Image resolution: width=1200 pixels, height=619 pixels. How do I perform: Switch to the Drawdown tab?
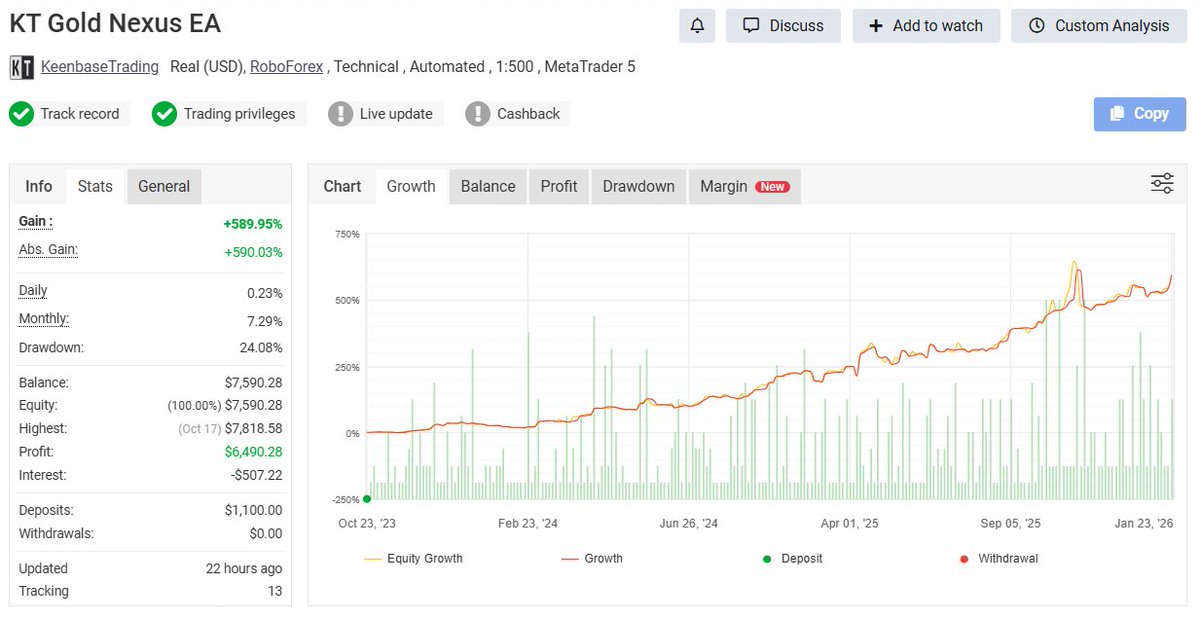coord(638,186)
